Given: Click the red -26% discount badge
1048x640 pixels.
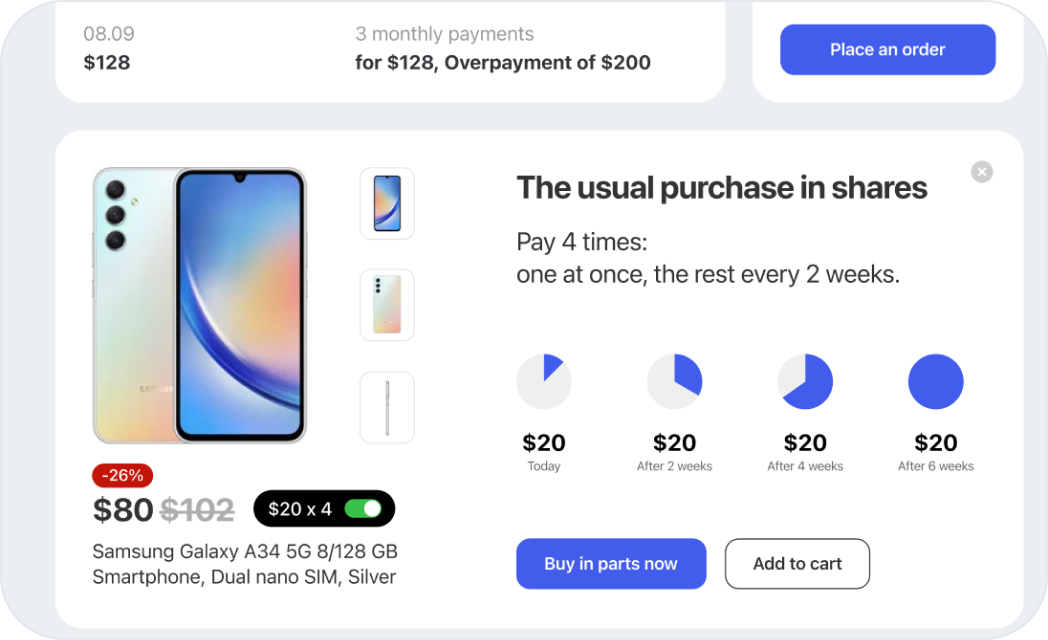Looking at the screenshot, I should click(x=122, y=476).
